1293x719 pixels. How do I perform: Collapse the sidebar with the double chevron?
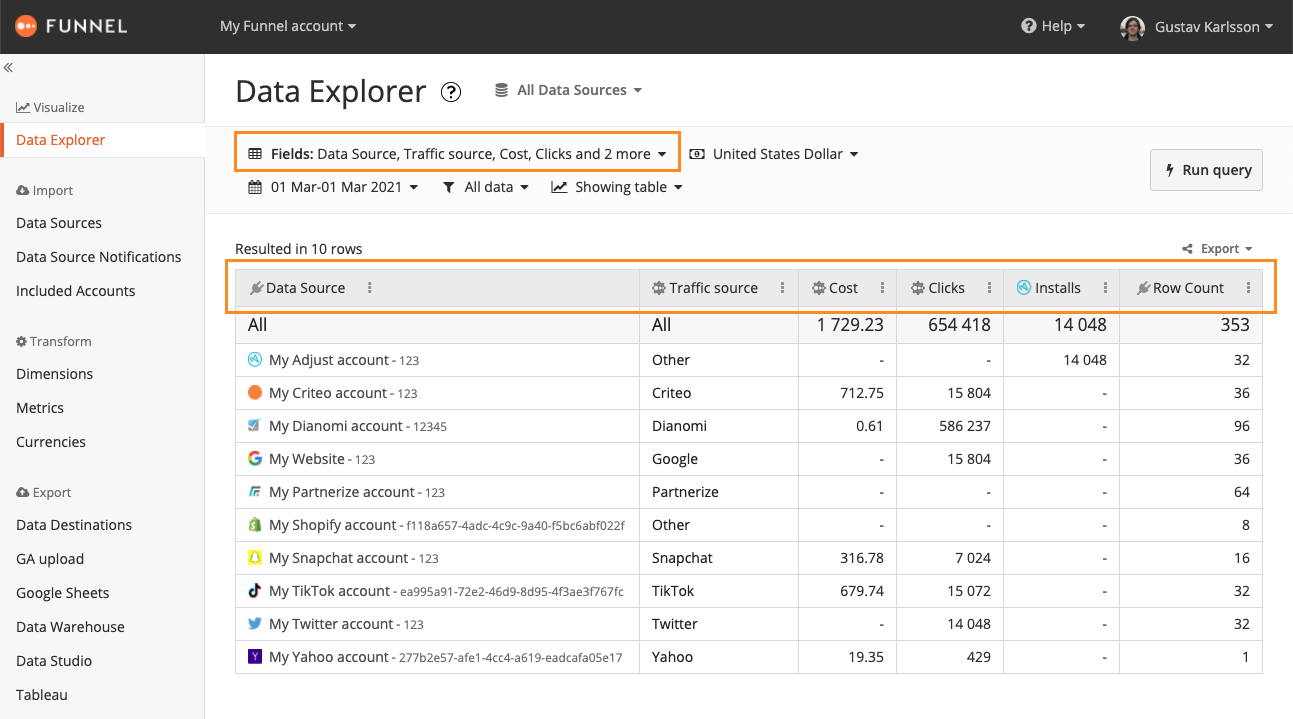[x=8, y=68]
